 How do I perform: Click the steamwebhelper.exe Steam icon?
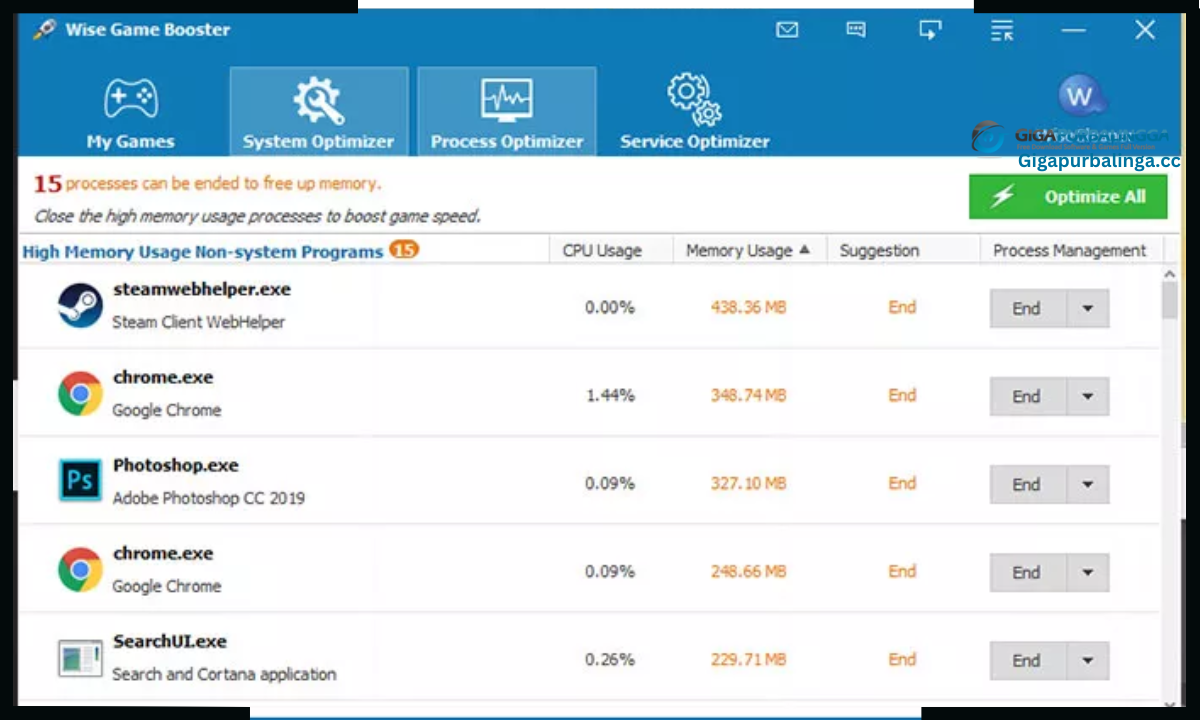click(80, 305)
